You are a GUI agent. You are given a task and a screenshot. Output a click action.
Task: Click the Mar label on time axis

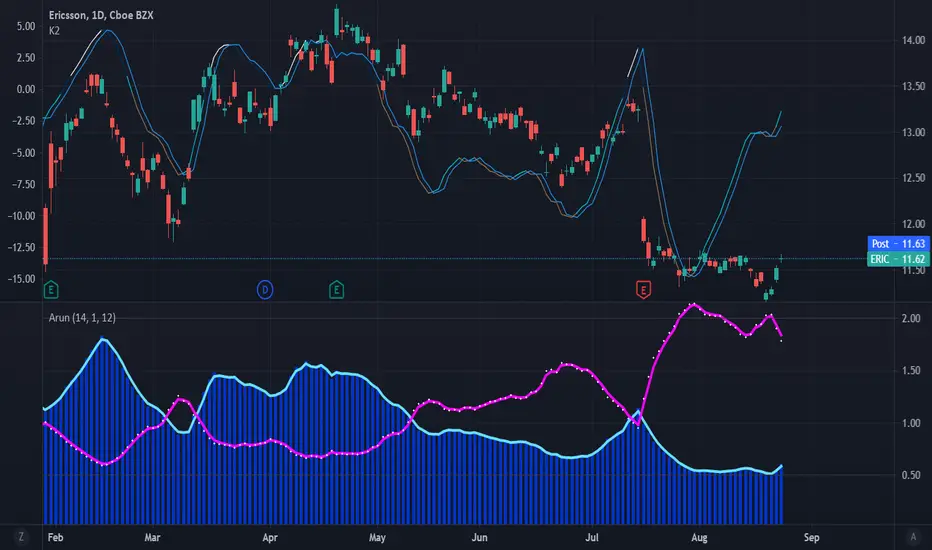pos(152,538)
